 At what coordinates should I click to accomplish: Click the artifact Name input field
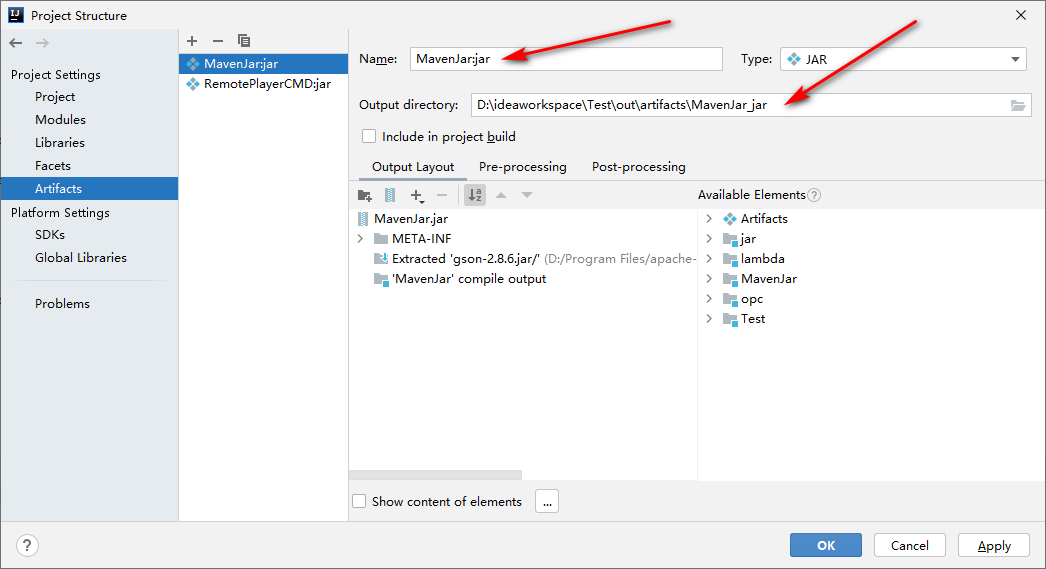566,59
